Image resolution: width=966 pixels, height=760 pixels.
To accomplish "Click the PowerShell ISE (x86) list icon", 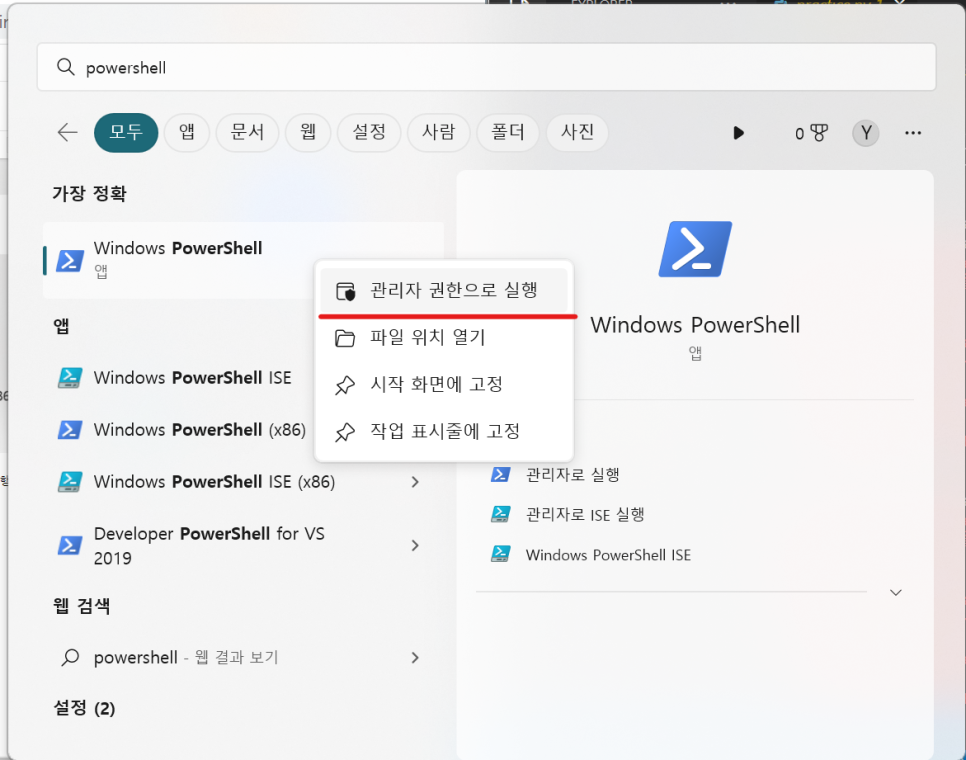I will coord(70,481).
